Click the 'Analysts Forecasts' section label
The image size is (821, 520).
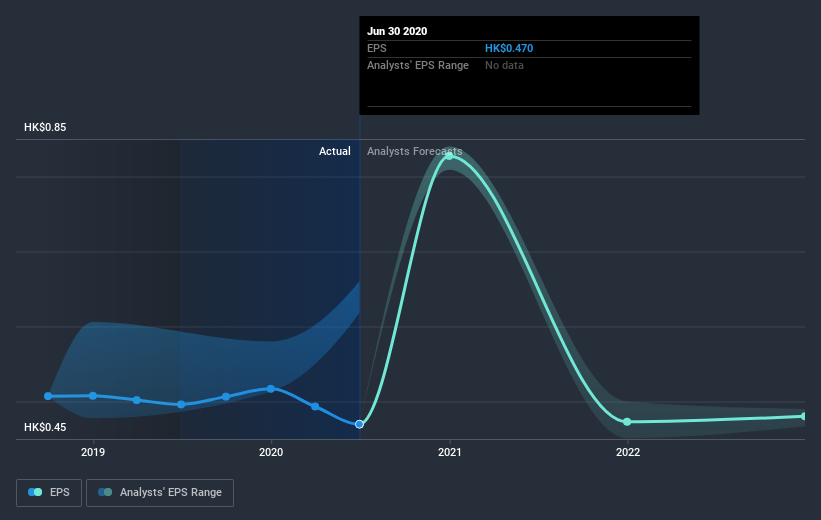pyautogui.click(x=414, y=151)
